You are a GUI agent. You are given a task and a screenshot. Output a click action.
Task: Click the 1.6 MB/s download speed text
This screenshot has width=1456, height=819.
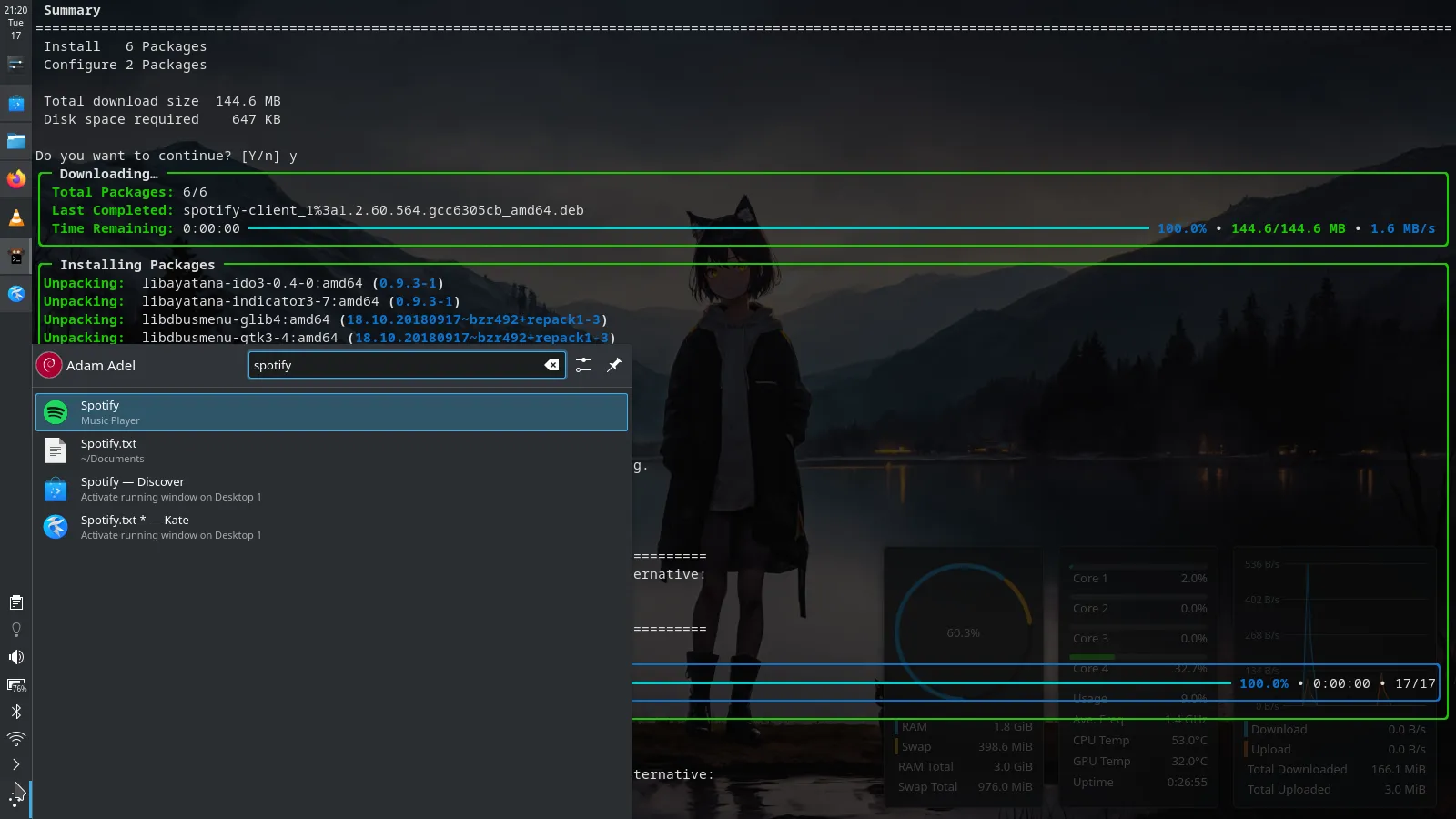(1402, 228)
